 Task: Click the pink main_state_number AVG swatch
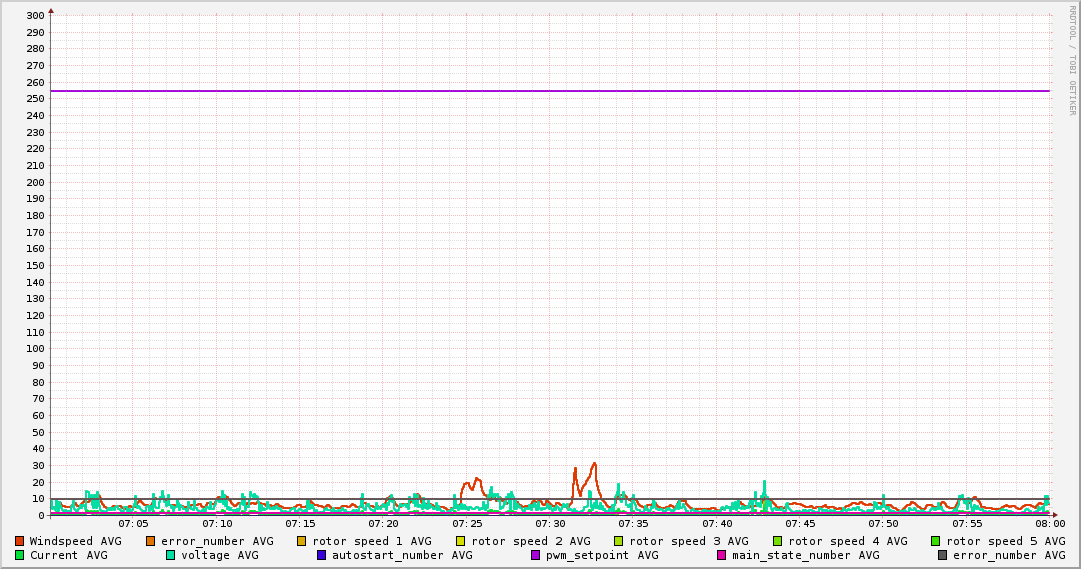(x=722, y=555)
